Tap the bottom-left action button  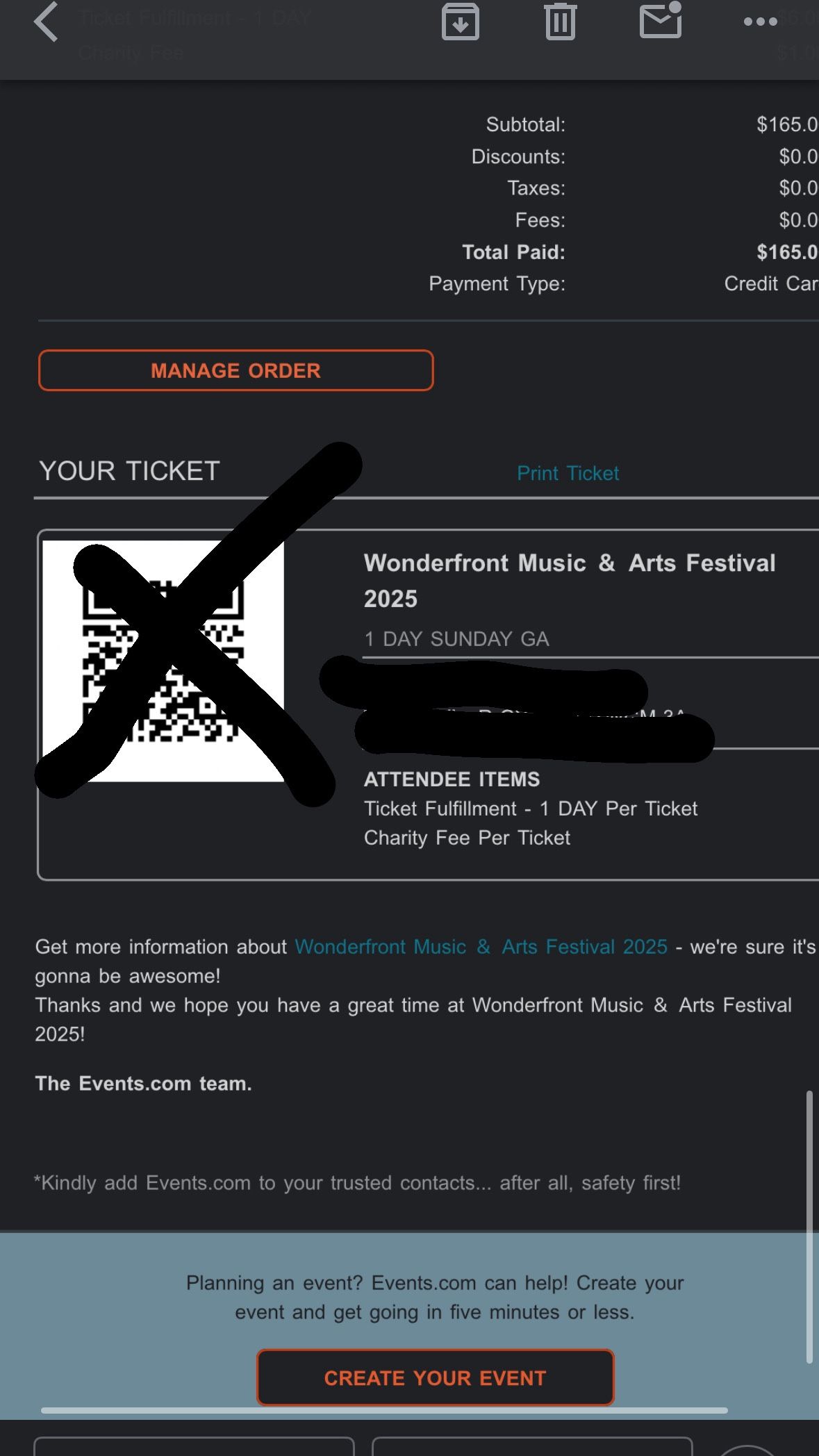tap(194, 1446)
